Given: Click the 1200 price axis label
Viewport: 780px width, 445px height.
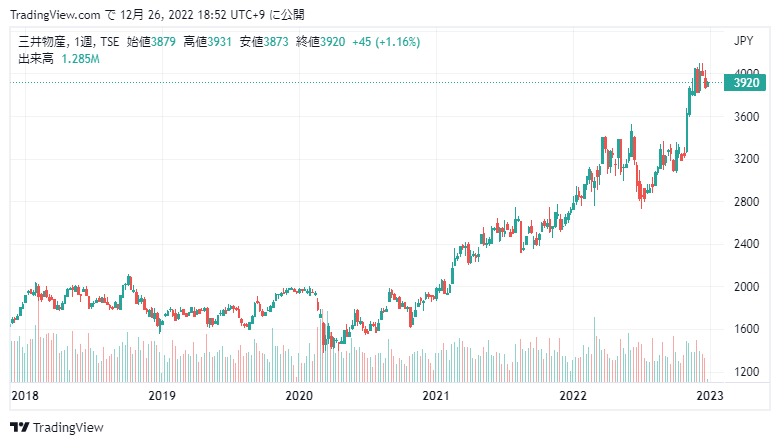Looking at the screenshot, I should pos(747,372).
